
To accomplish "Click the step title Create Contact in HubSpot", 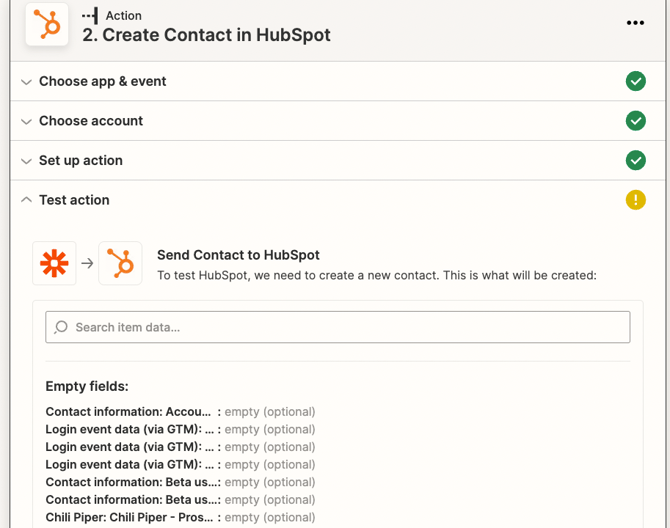I will click(206, 35).
